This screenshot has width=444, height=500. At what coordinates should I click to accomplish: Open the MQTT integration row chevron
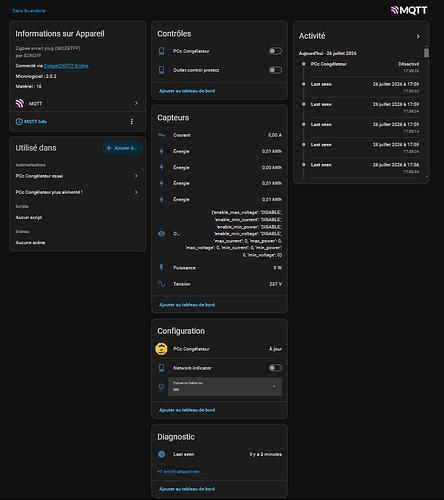coord(136,103)
